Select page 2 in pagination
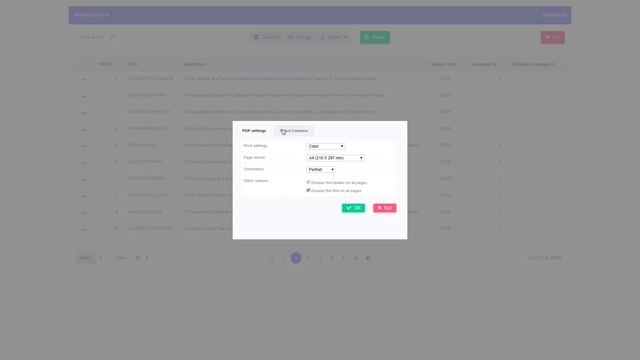Screen dimensions: 640x360 pyautogui.click(x=308, y=258)
